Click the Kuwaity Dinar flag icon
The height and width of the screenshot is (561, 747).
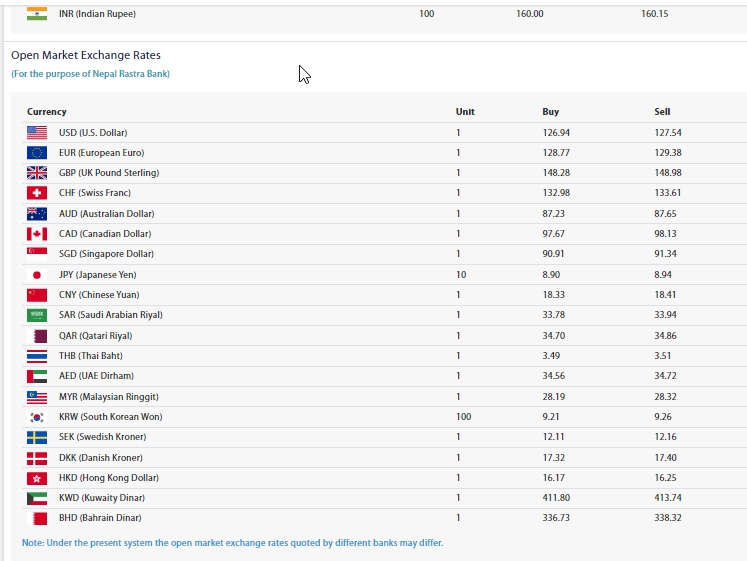(x=37, y=498)
